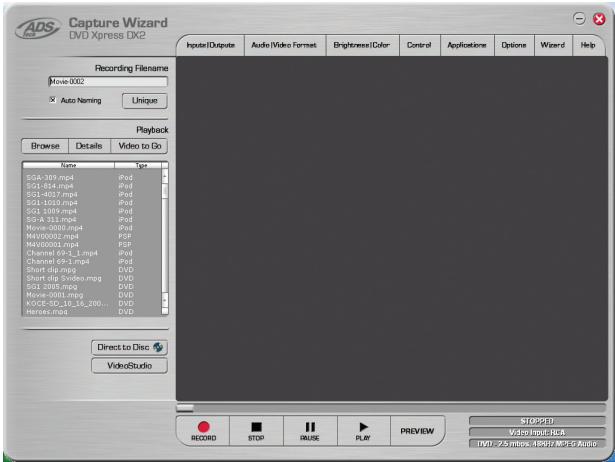This screenshot has width=615, height=462.
Task: Minimize the Capture Wizard window
Action: pos(579,19)
